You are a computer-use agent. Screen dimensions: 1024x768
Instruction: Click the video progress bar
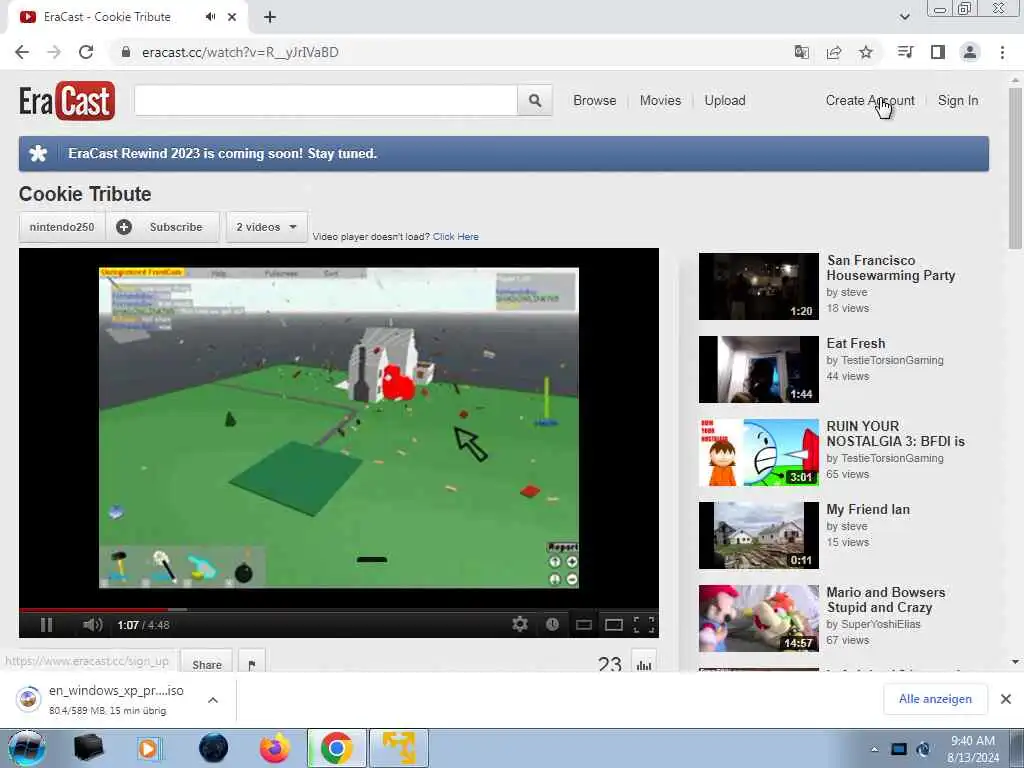[x=338, y=609]
